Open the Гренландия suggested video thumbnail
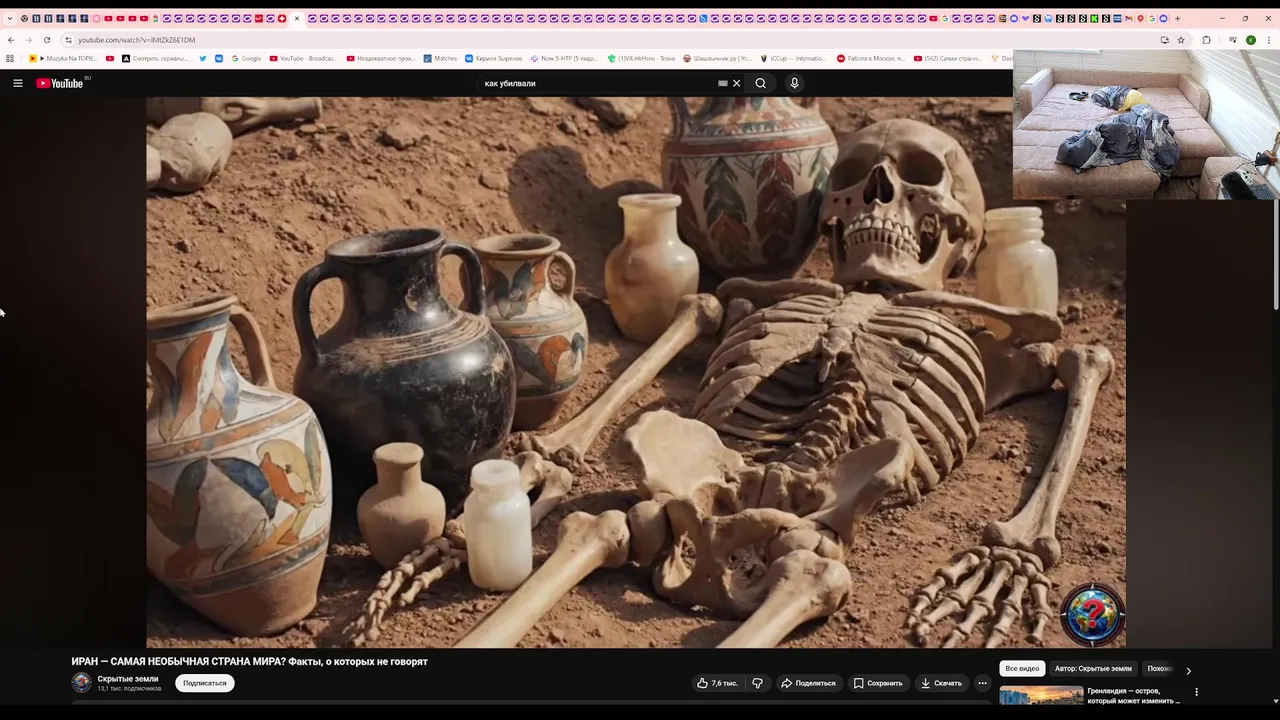 (1041, 696)
